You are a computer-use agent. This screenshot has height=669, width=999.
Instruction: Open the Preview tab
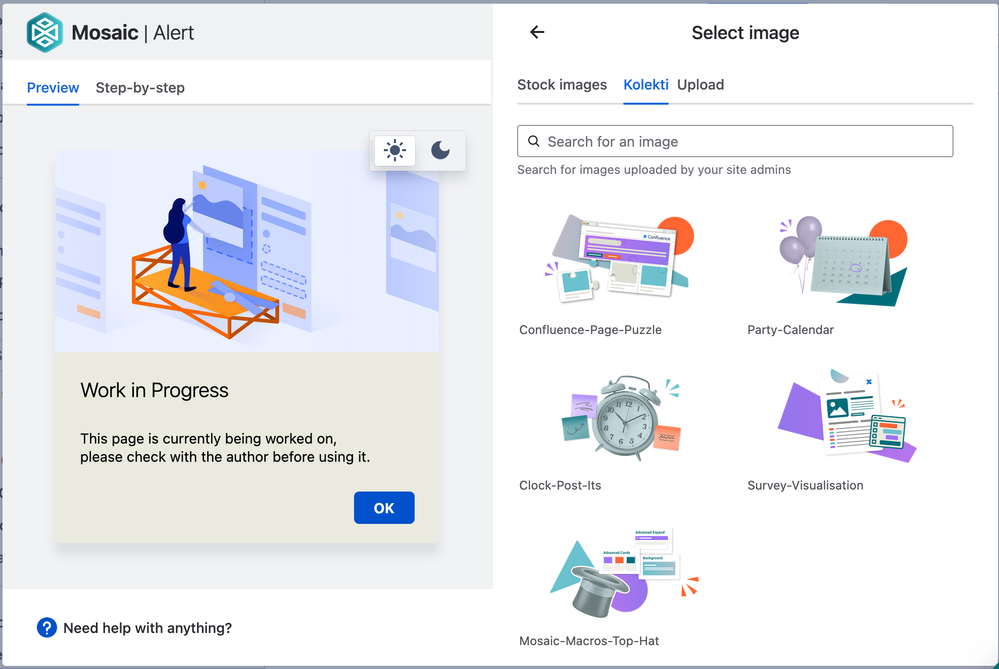point(53,88)
